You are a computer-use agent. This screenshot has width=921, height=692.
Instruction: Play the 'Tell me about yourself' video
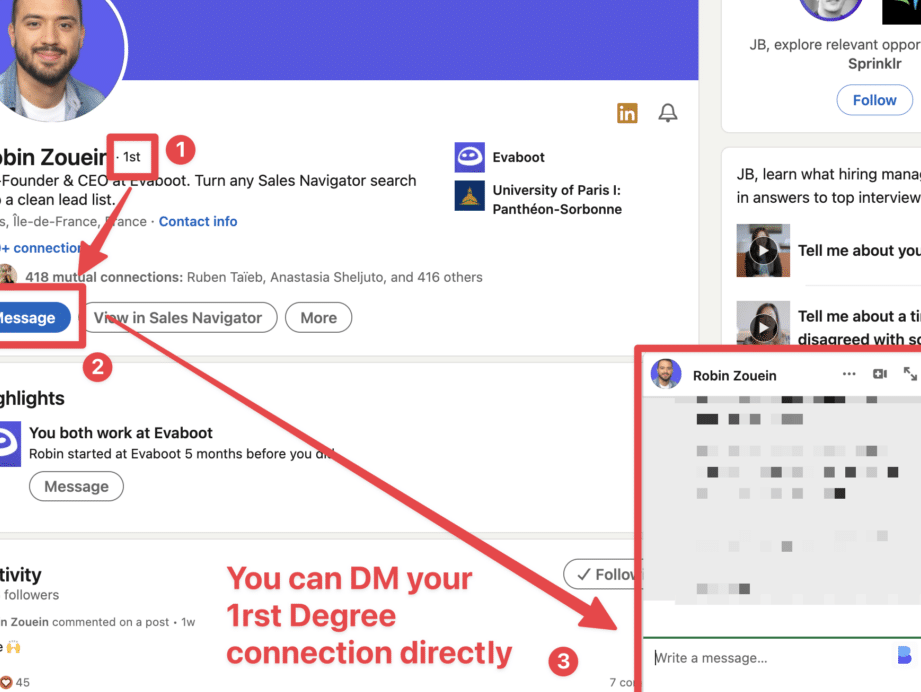click(x=763, y=250)
